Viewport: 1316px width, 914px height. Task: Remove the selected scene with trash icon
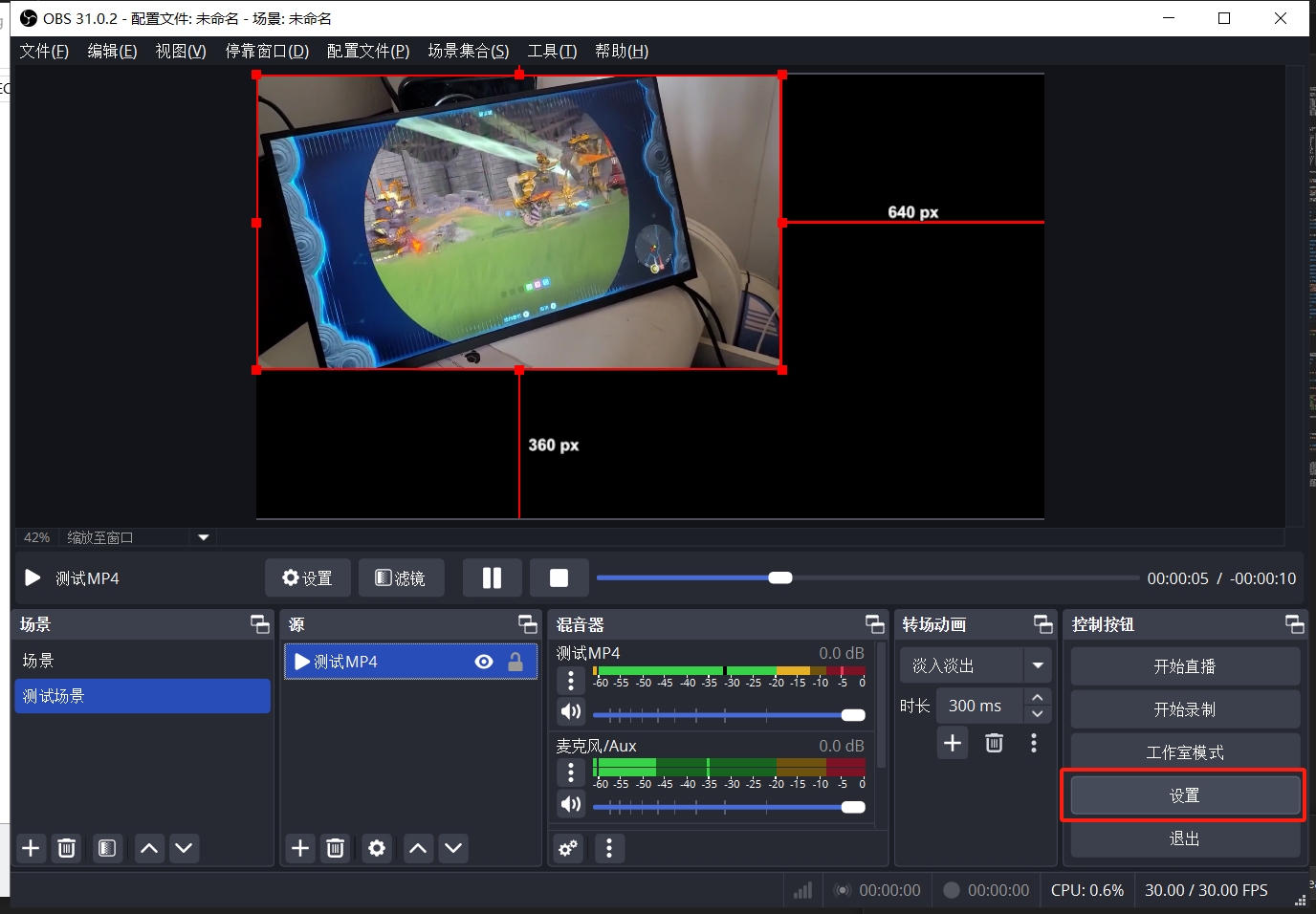(x=67, y=848)
